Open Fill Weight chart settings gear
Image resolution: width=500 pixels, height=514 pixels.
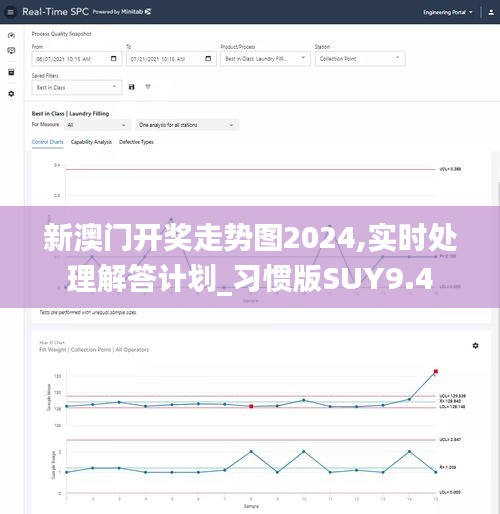coord(476,346)
